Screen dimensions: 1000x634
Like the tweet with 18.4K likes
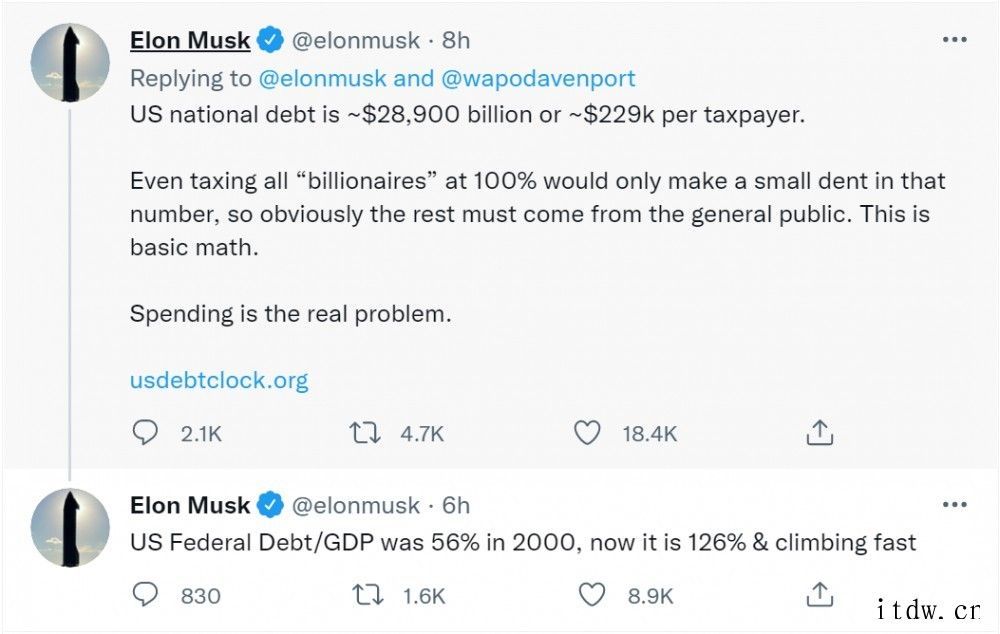point(587,433)
